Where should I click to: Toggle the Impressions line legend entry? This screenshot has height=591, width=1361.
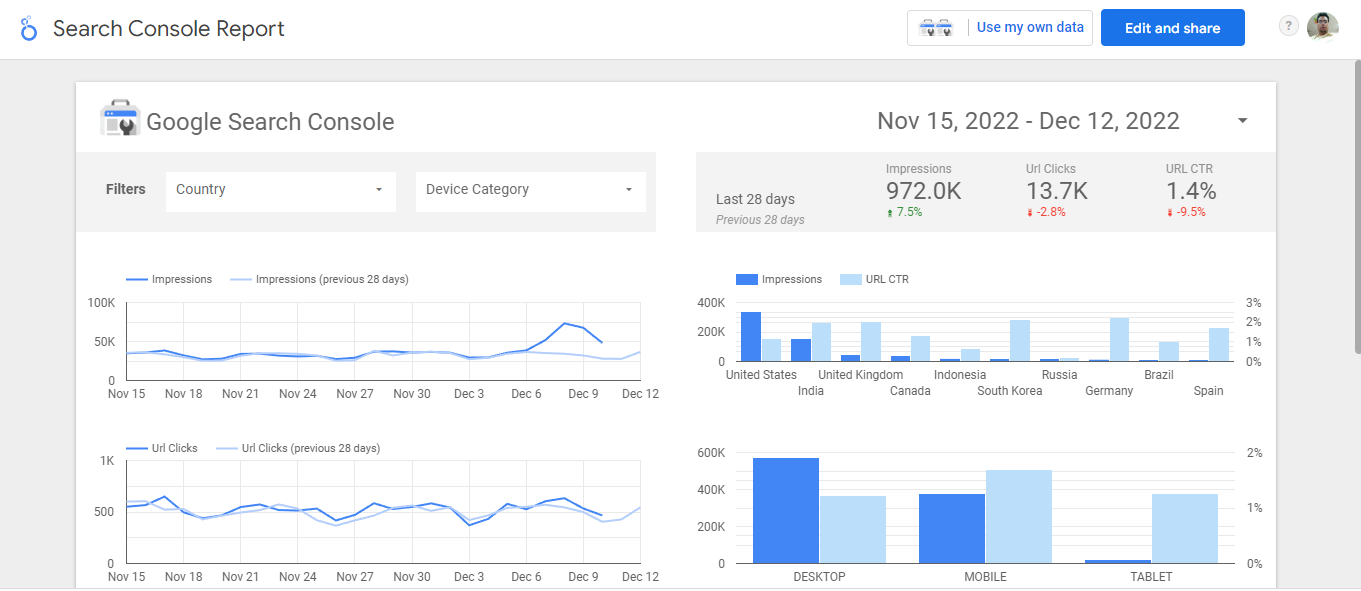tap(169, 279)
